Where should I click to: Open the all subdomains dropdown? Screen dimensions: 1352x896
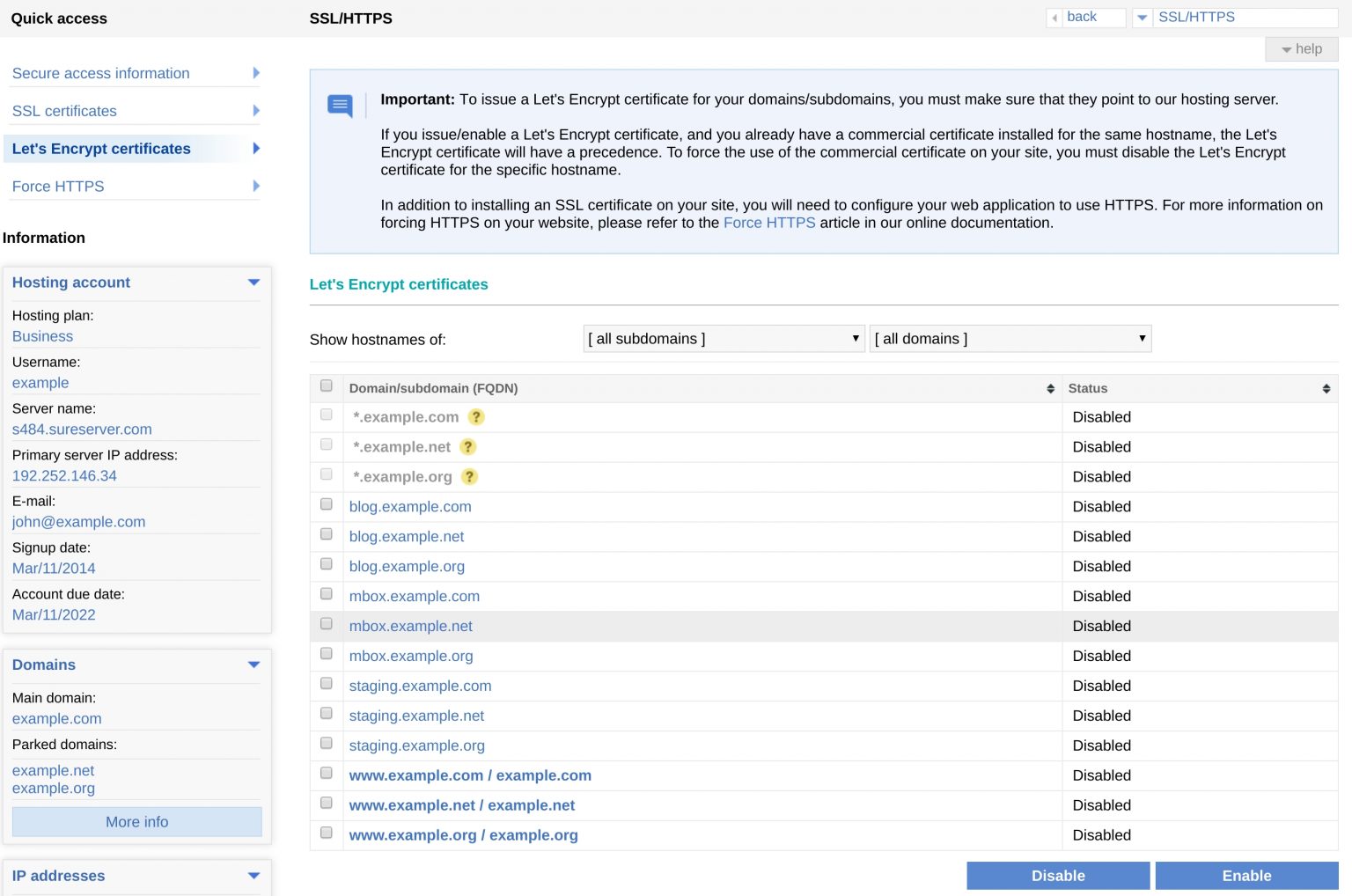(x=724, y=339)
